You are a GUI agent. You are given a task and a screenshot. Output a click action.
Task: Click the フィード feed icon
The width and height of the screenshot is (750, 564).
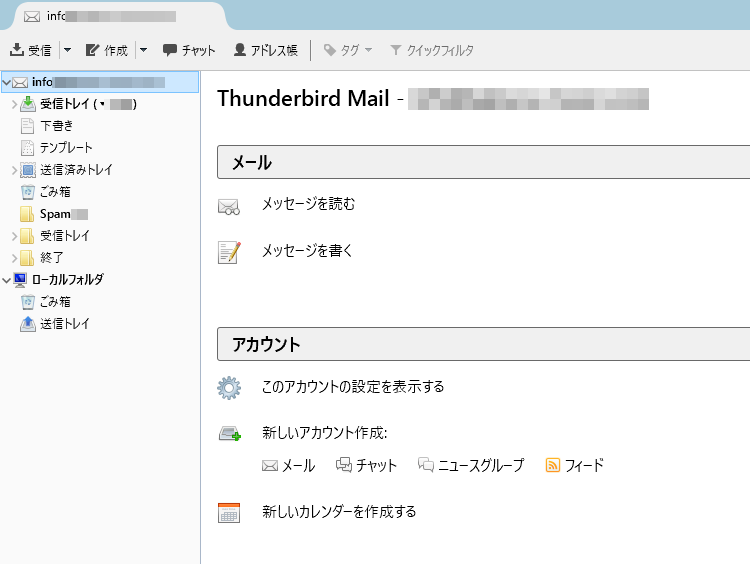552,465
